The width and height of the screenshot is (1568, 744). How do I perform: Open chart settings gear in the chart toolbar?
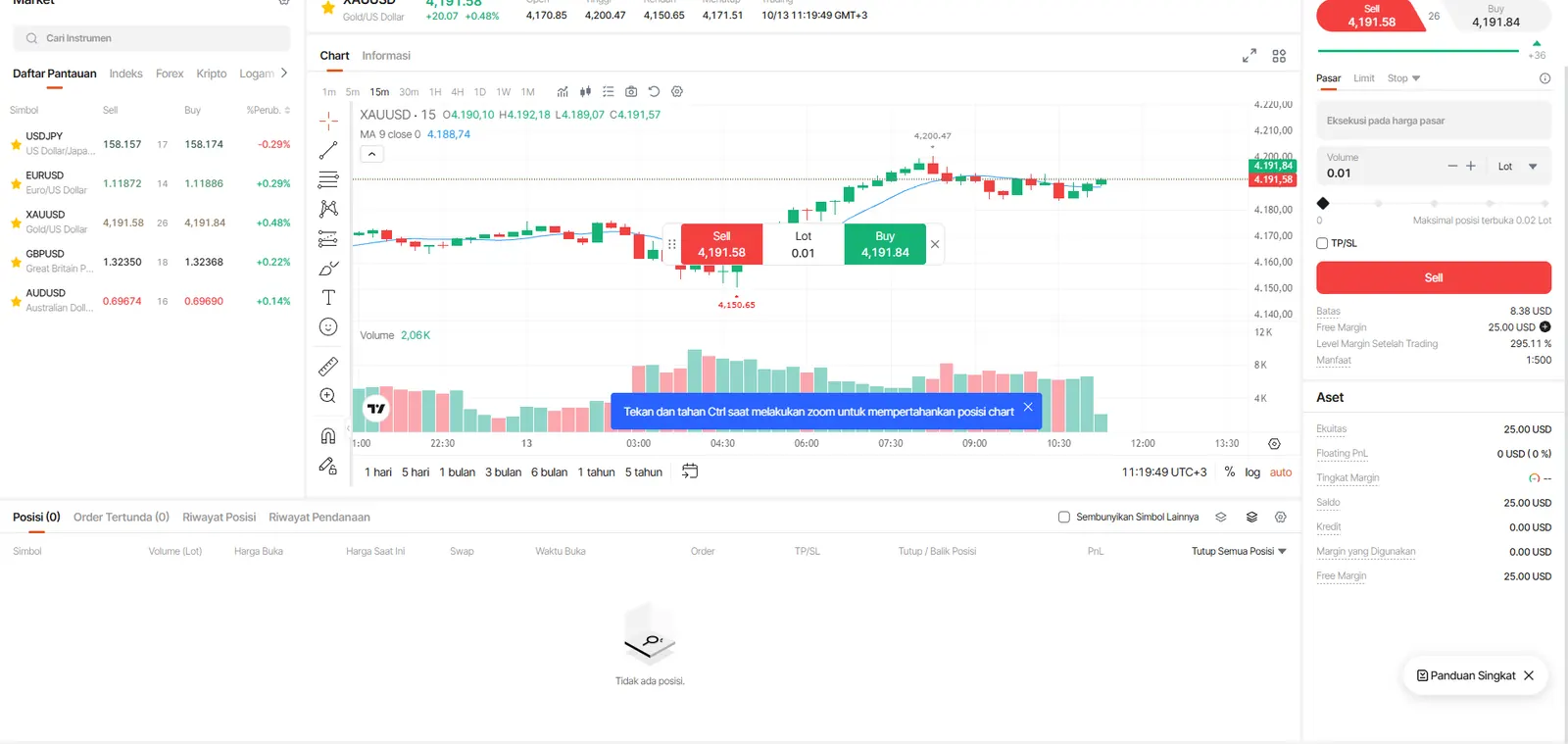pos(677,92)
